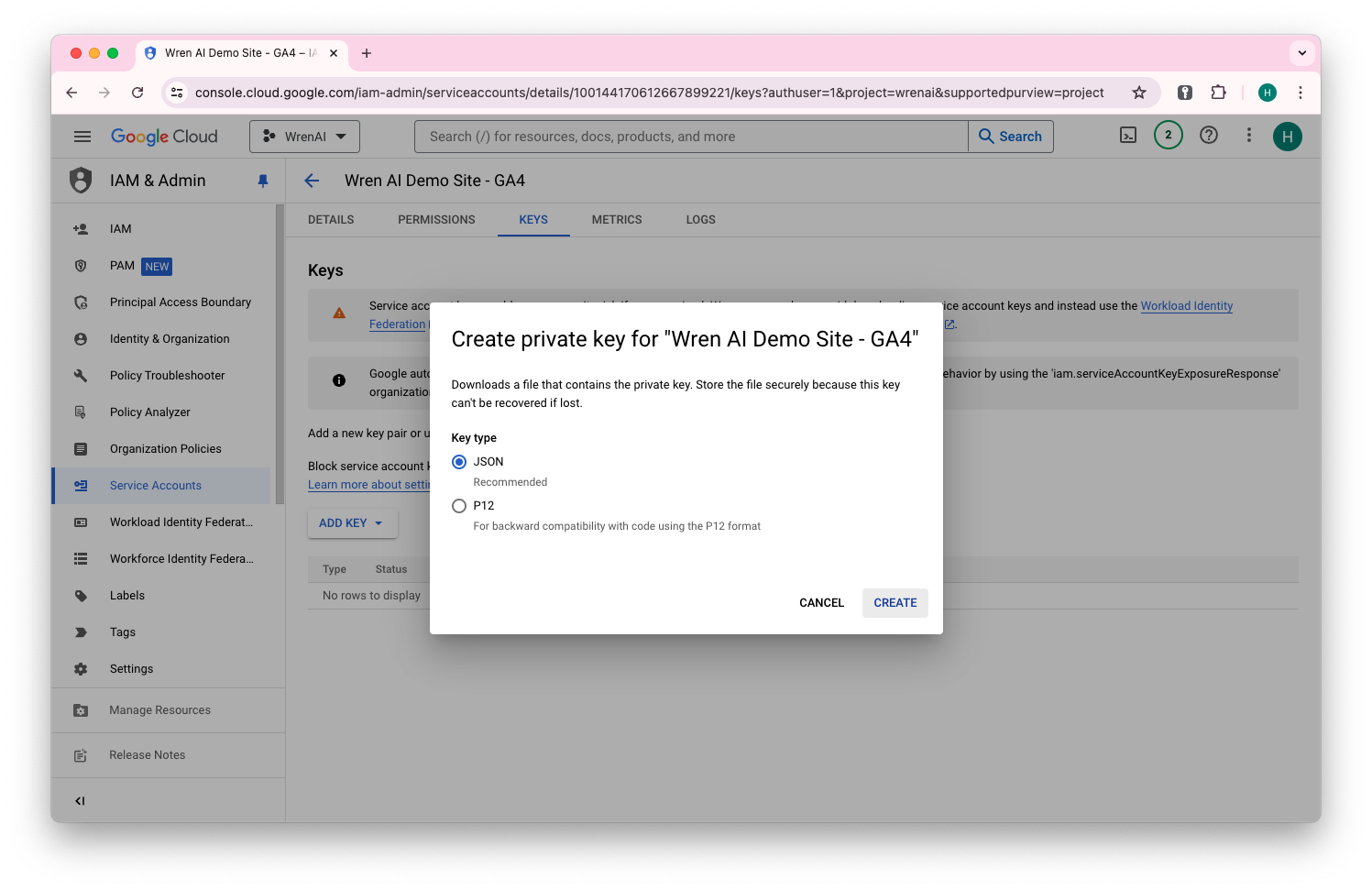This screenshot has height=890, width=1372.
Task: Open the password manager extension icon
Action: [1185, 93]
